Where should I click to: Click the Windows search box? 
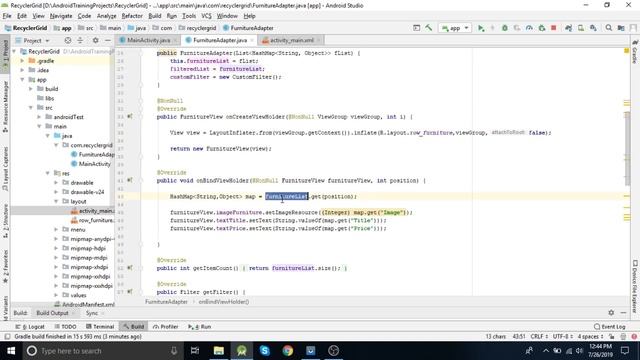(x=102, y=351)
